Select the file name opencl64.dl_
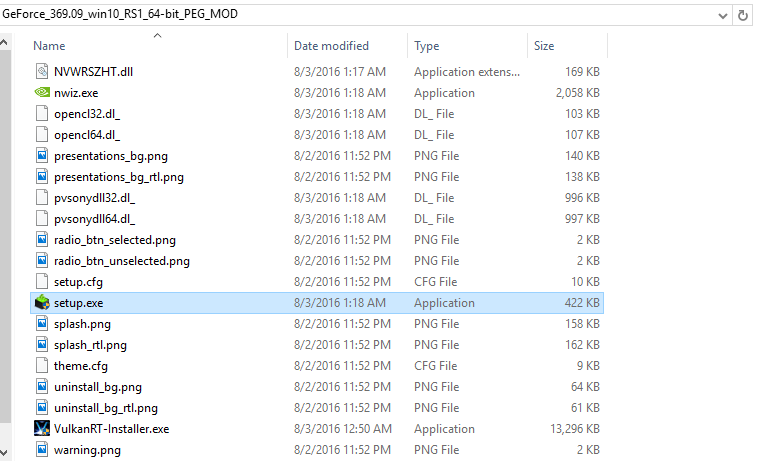 tap(87, 135)
